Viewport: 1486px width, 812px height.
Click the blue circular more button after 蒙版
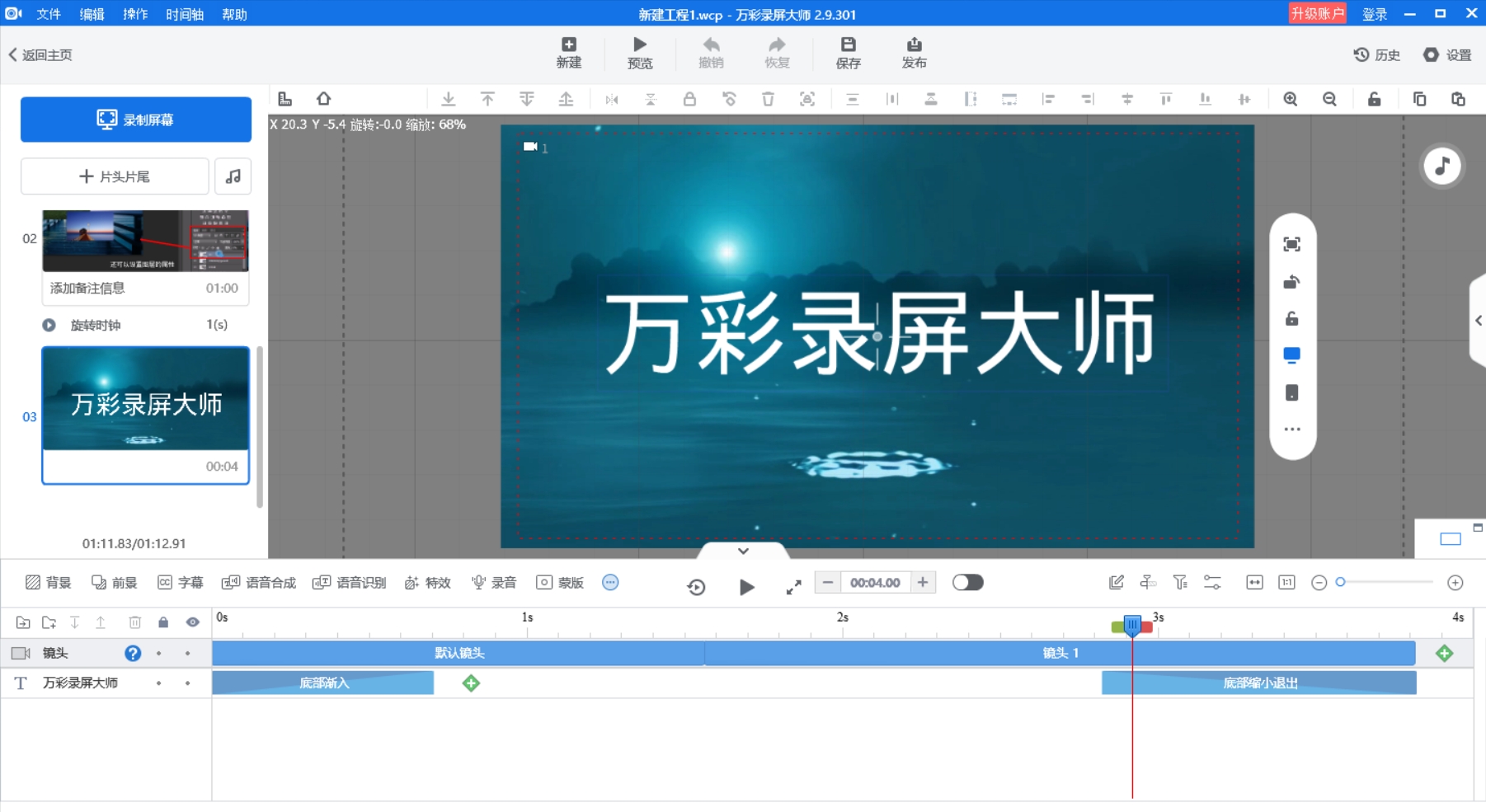click(x=610, y=582)
